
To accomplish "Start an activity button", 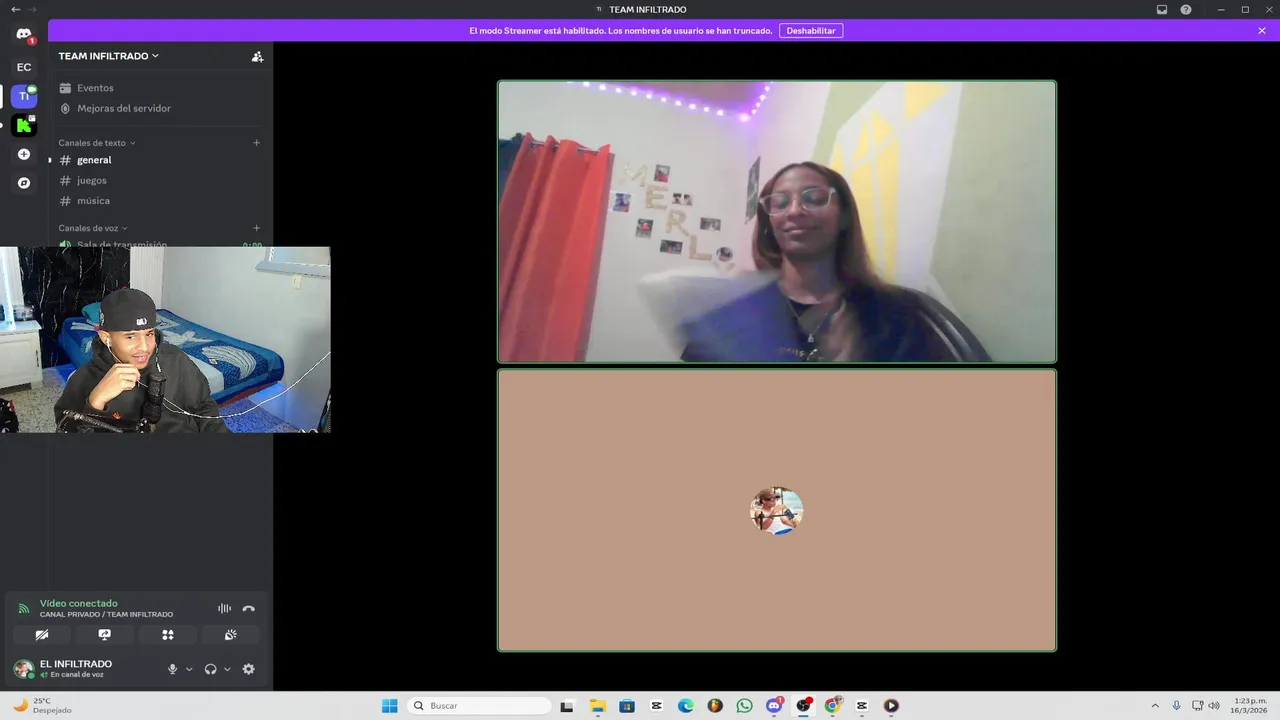I will point(168,635).
